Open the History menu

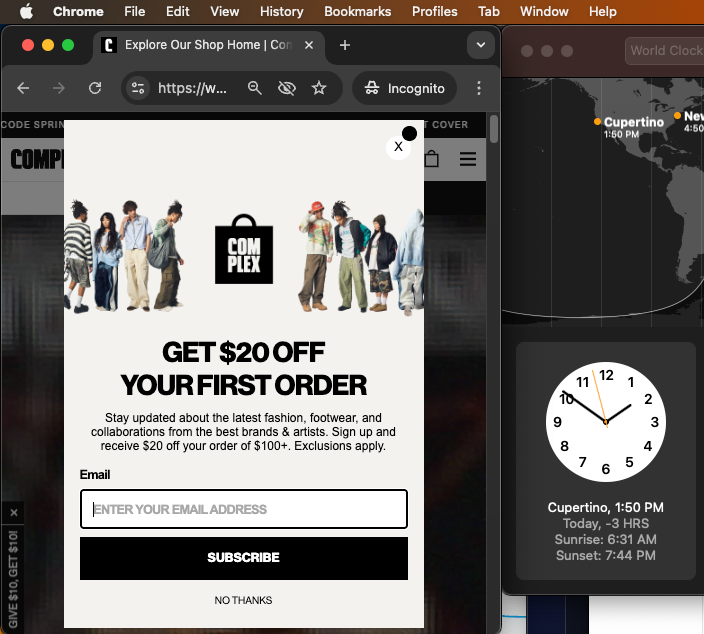tap(282, 11)
